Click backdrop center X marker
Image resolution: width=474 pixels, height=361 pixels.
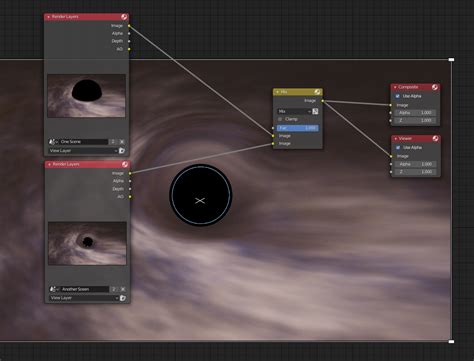[x=200, y=201]
